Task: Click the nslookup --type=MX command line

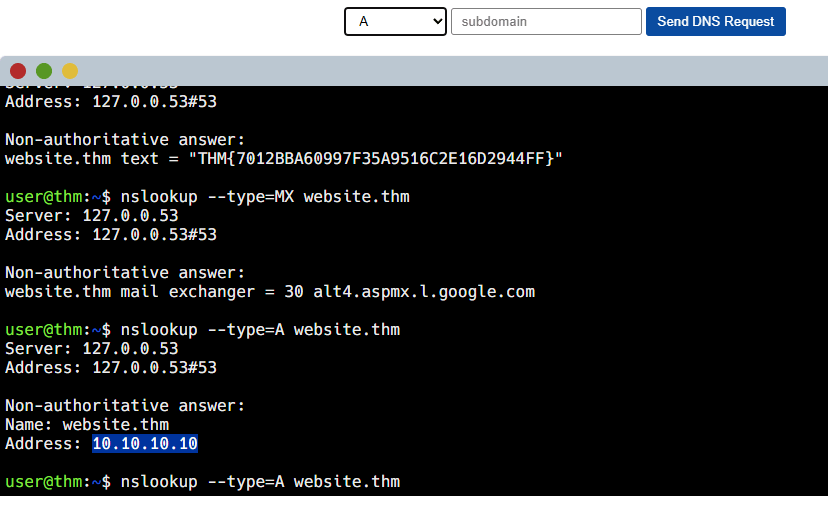Action: [x=264, y=197]
